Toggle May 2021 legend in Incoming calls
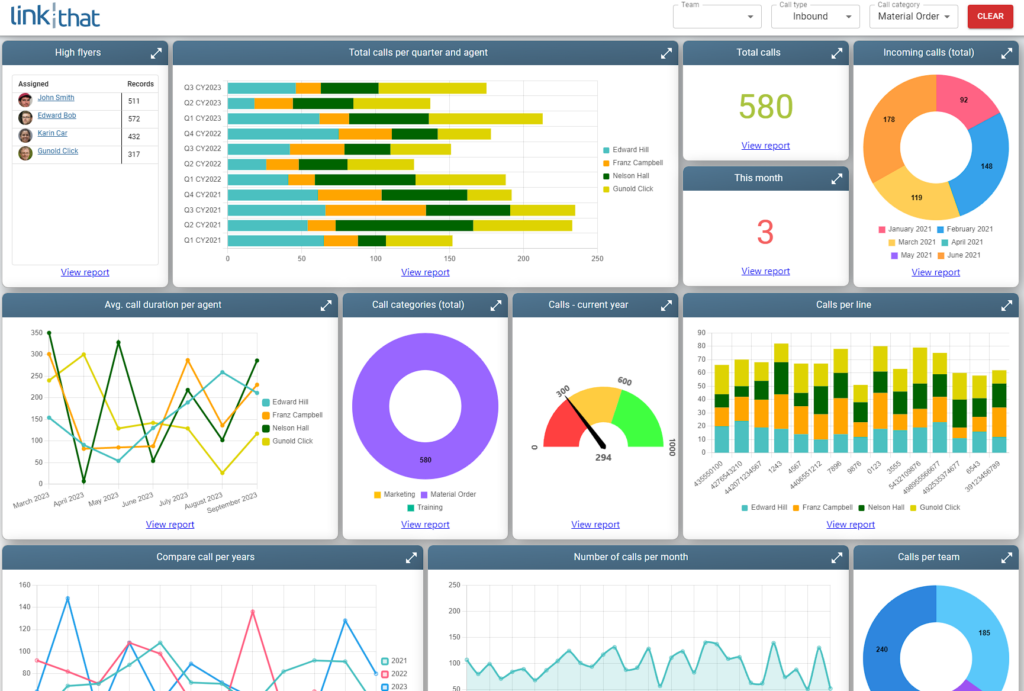Screen dimensions: 1024x691 tap(911, 255)
